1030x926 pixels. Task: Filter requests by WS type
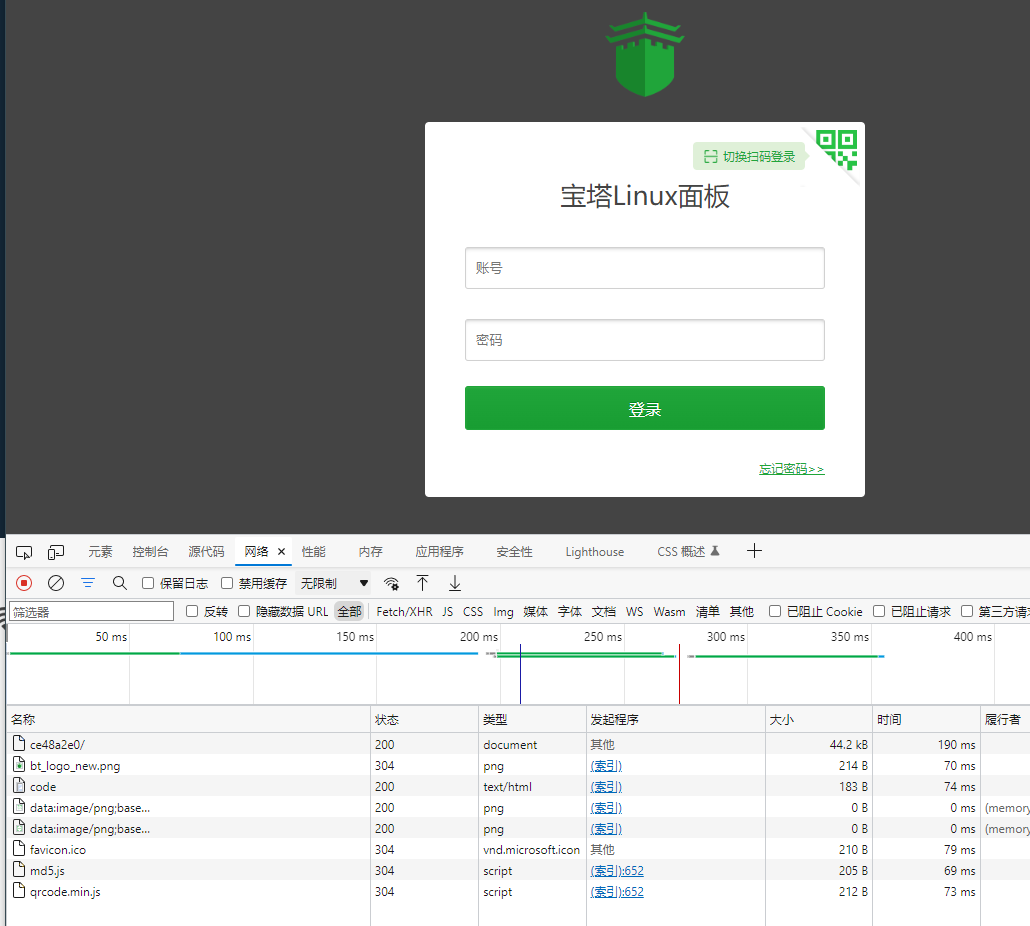point(635,611)
